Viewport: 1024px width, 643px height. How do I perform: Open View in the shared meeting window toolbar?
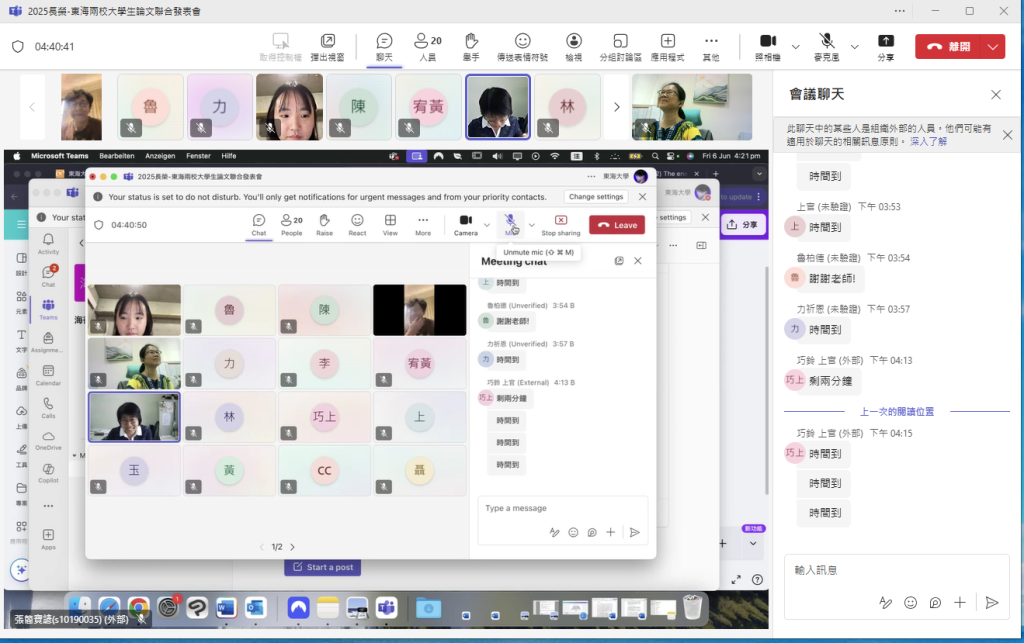pyautogui.click(x=390, y=225)
